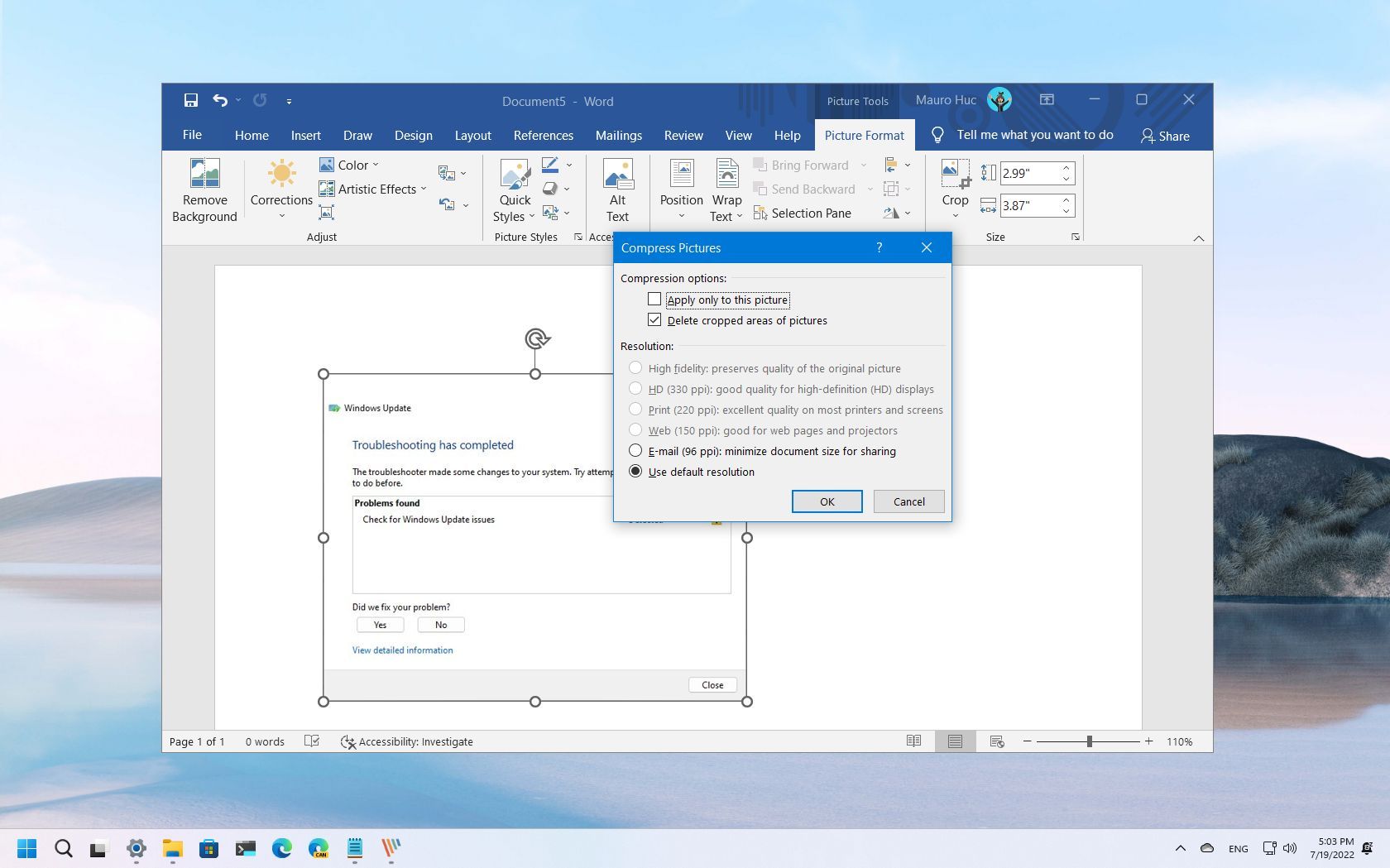Select the Remove Background tool
The image size is (1390, 868).
pyautogui.click(x=204, y=190)
